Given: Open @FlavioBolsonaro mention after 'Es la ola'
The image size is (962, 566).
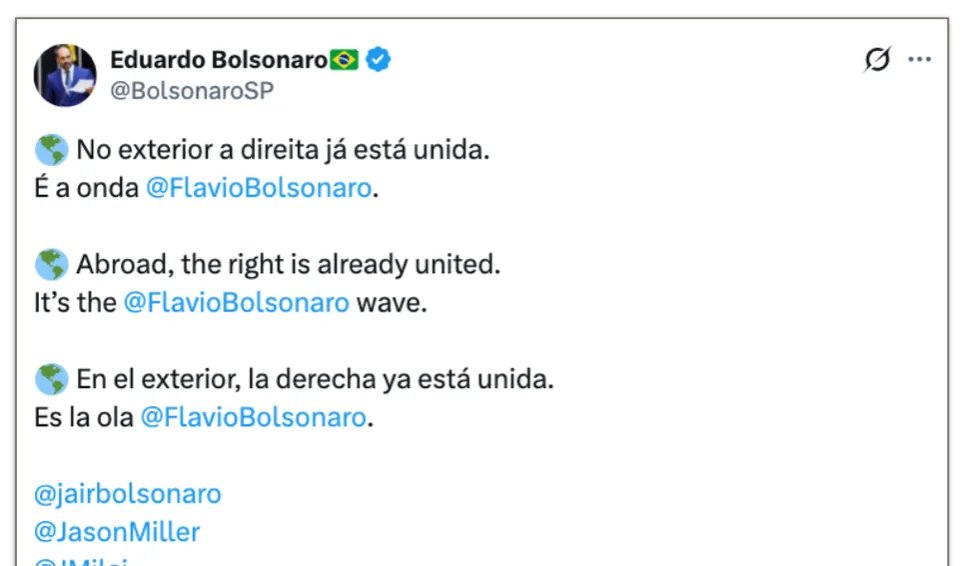Looking at the screenshot, I should (x=253, y=417).
